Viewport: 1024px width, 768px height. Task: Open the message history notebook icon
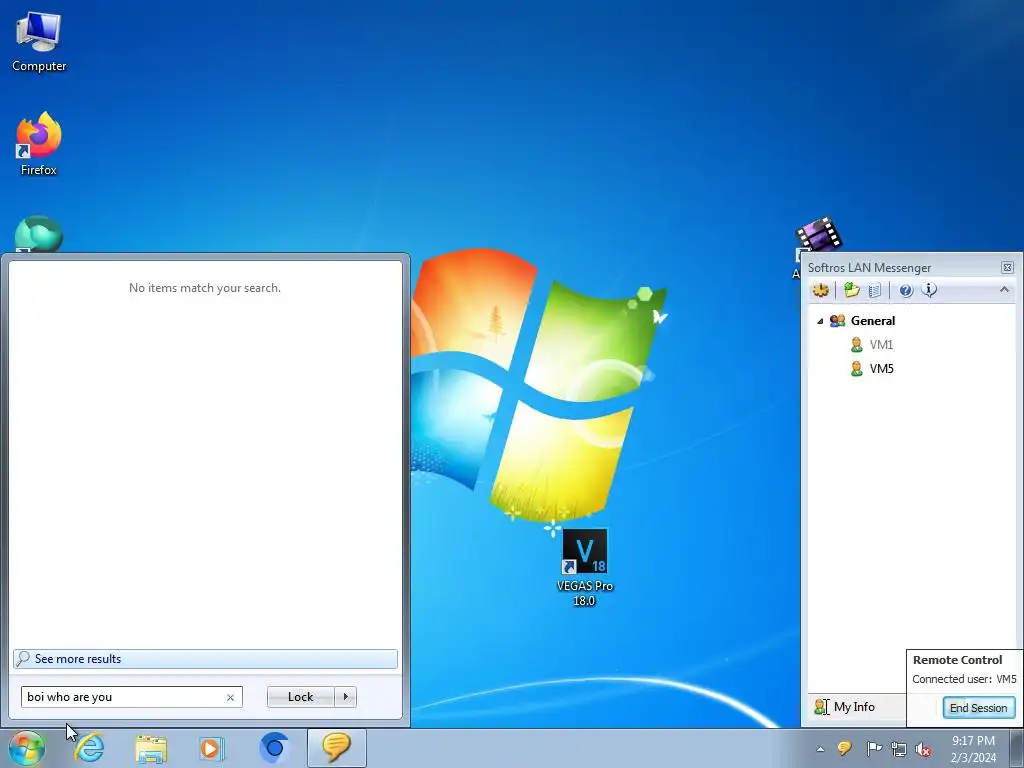pyautogui.click(x=874, y=290)
